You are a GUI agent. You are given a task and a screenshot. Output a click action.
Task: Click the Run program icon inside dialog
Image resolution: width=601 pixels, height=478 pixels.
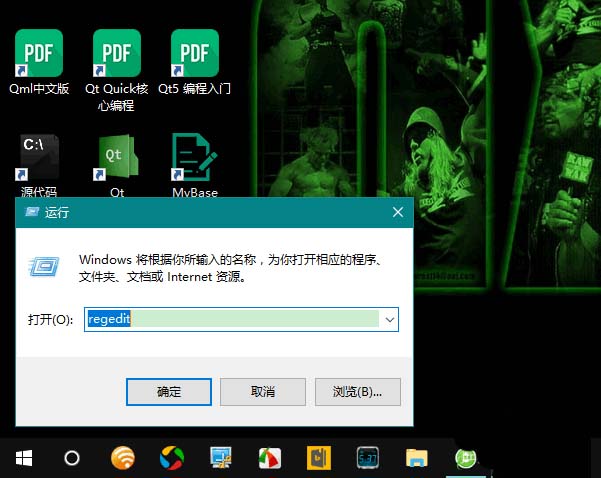pyautogui.click(x=44, y=267)
